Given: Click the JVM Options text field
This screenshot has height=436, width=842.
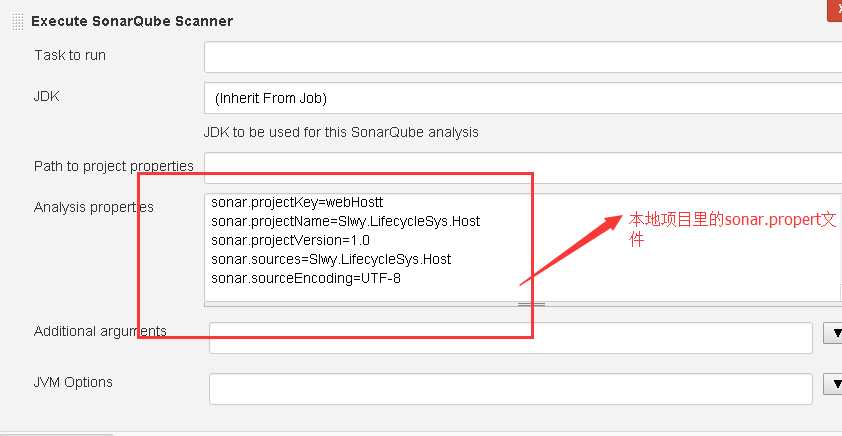Looking at the screenshot, I should pyautogui.click(x=511, y=389).
